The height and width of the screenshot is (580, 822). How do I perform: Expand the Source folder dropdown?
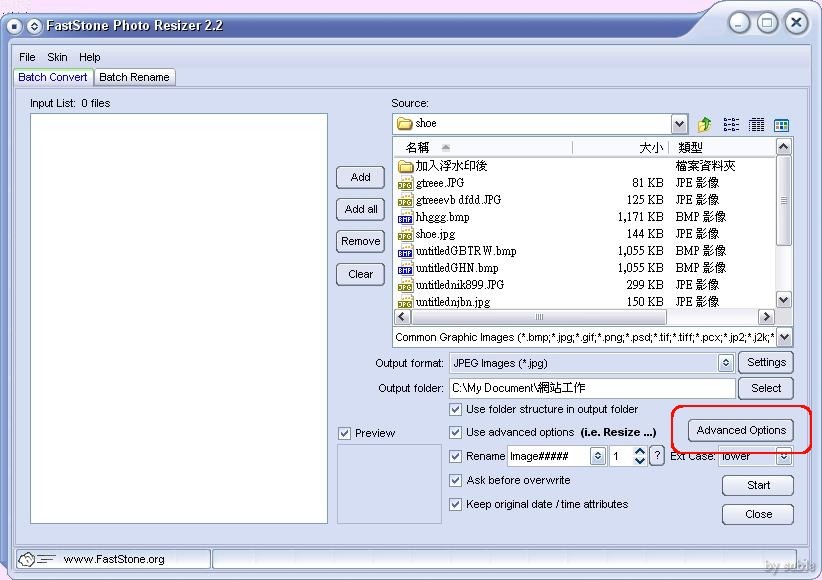pos(680,124)
